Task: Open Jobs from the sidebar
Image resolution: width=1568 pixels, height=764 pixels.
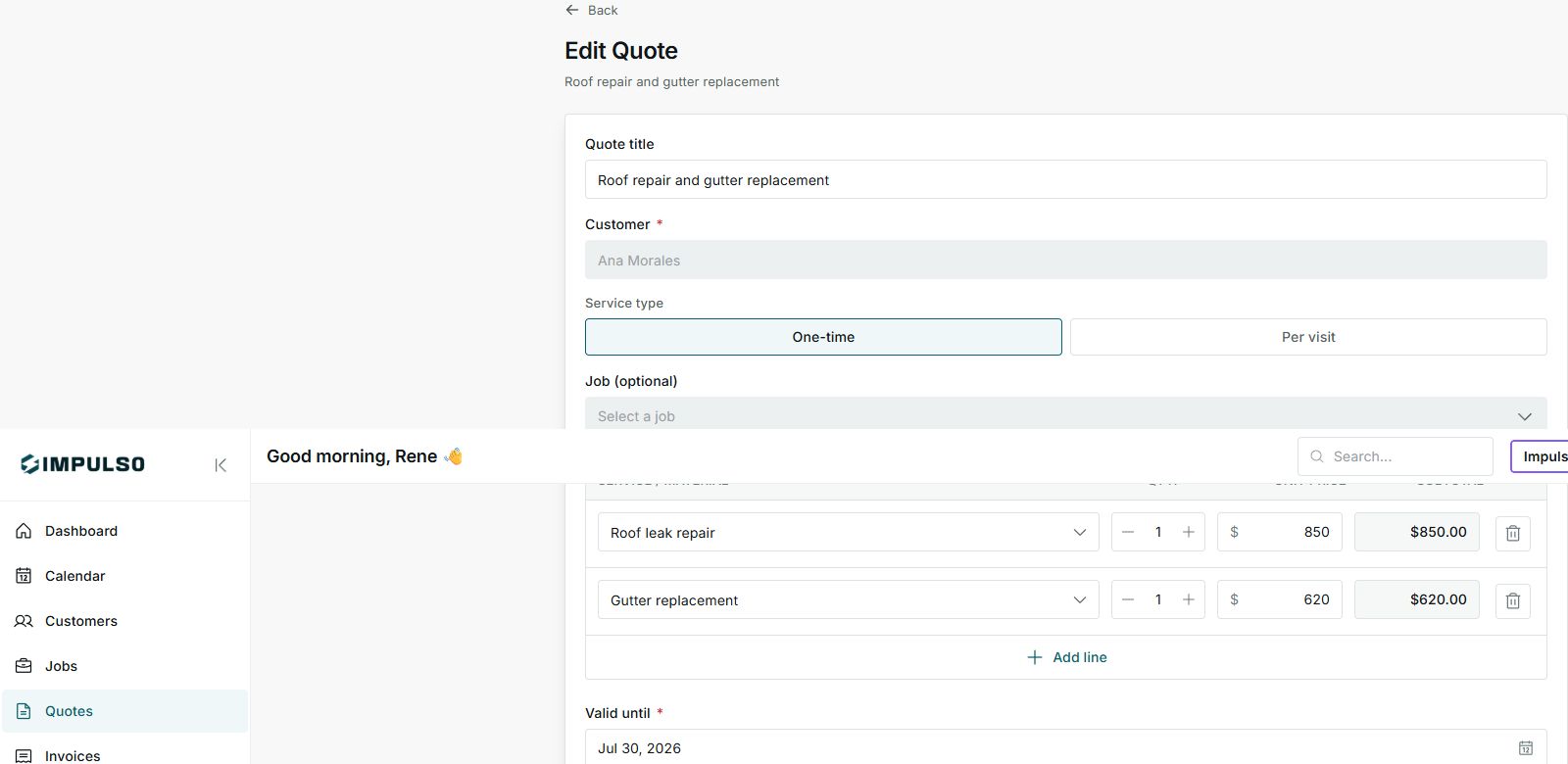Action: (124, 666)
